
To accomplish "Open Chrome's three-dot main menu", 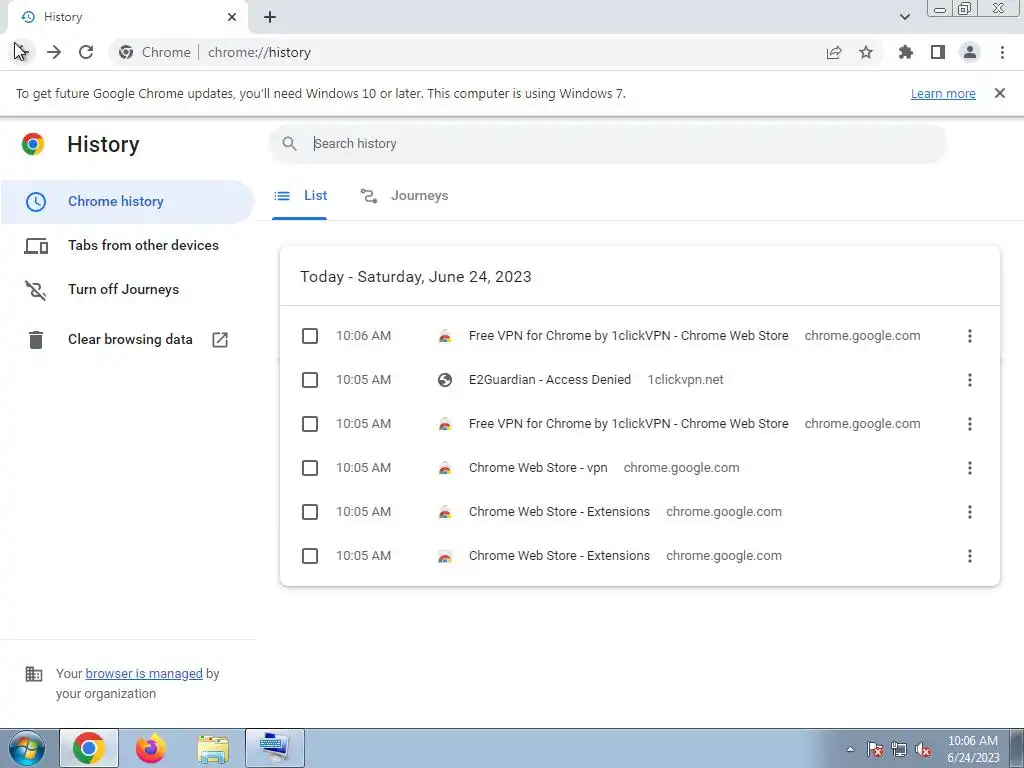I will 1002,52.
